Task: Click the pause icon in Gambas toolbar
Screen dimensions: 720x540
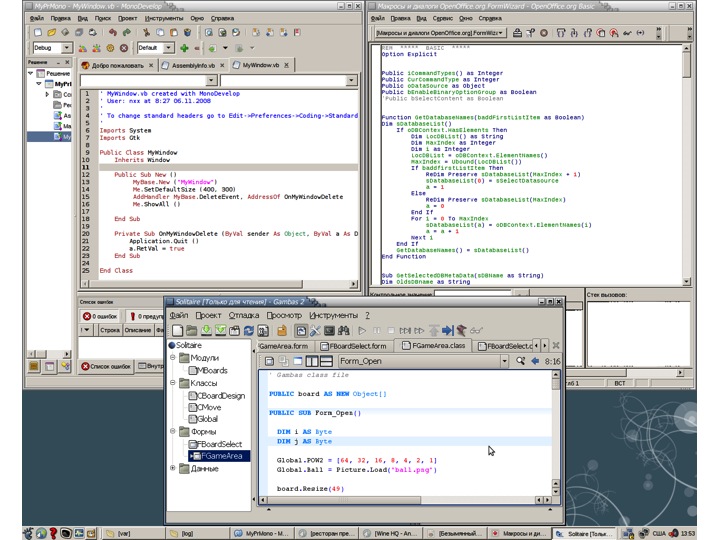Action: coord(377,331)
